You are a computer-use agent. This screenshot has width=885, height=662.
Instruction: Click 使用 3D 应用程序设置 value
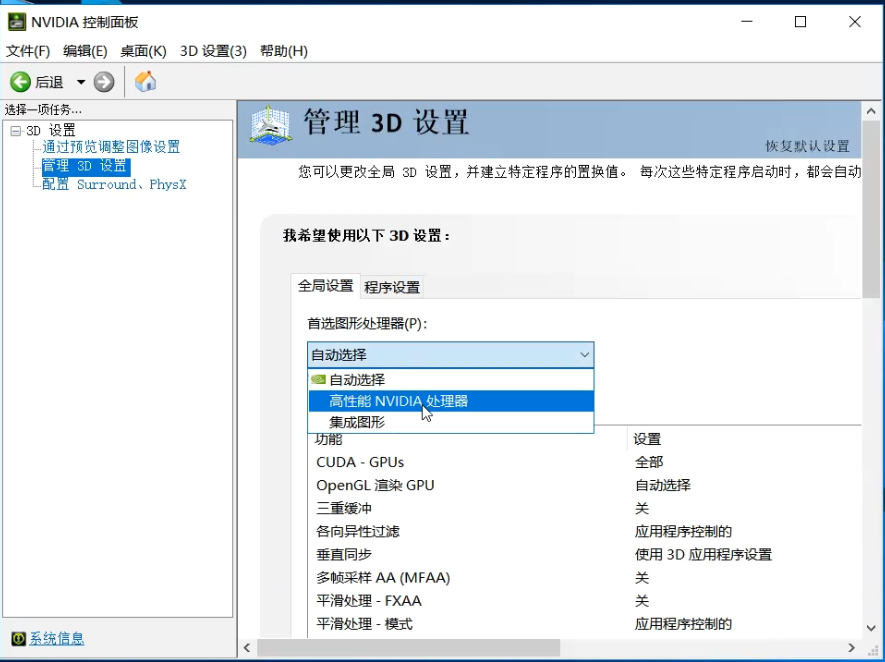pos(703,555)
